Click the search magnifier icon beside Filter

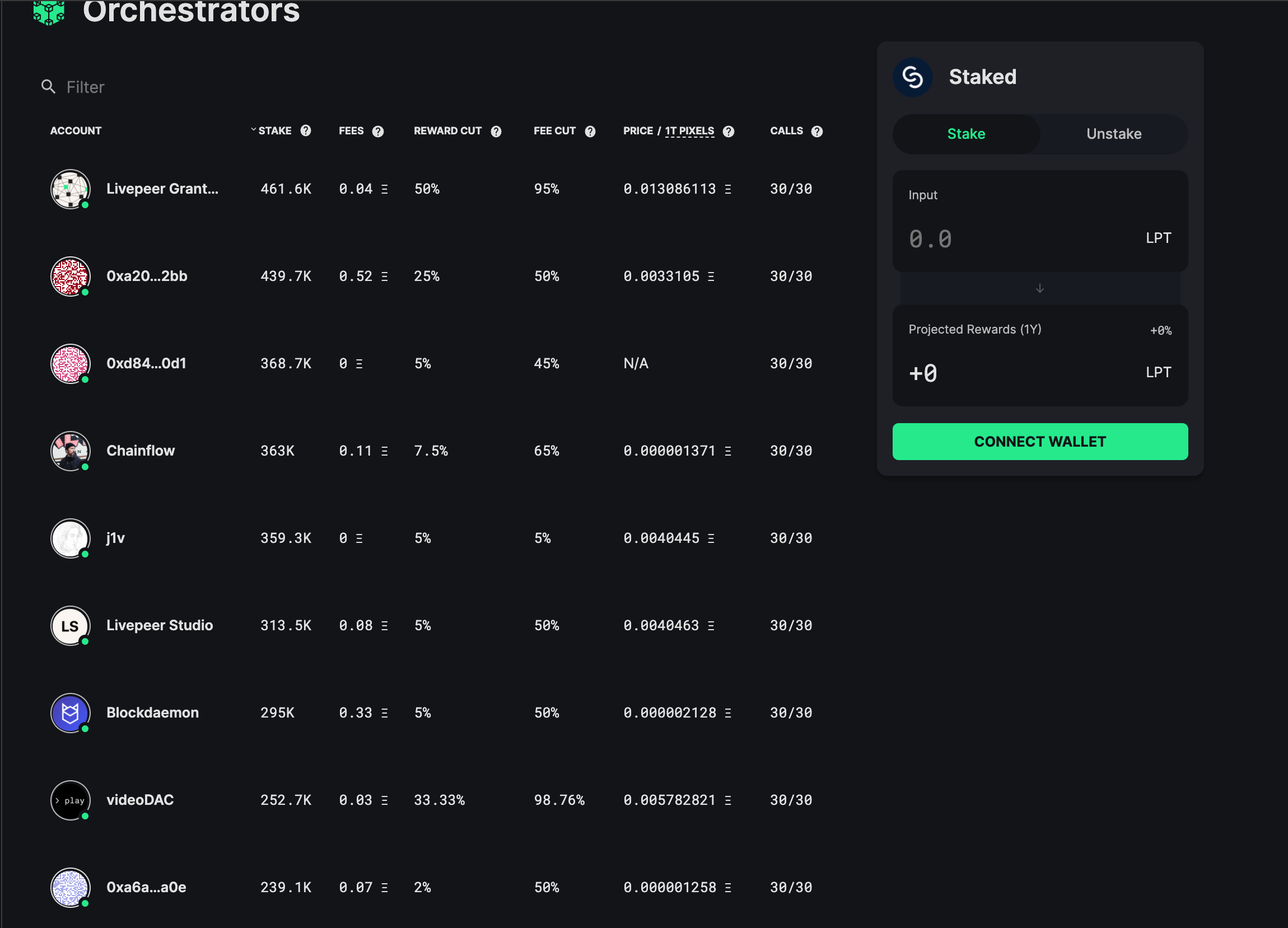tap(49, 87)
